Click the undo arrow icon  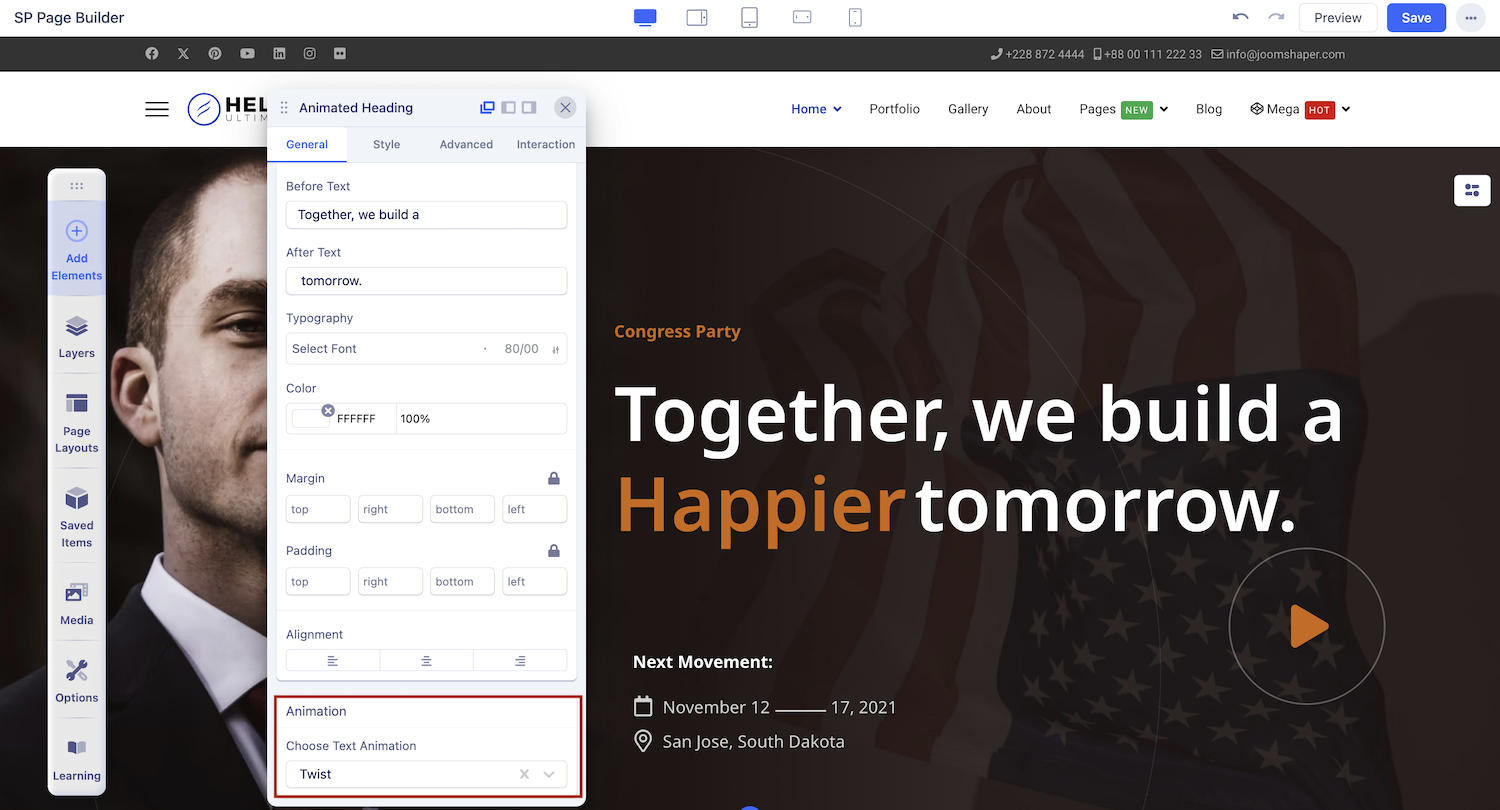[x=1240, y=18]
